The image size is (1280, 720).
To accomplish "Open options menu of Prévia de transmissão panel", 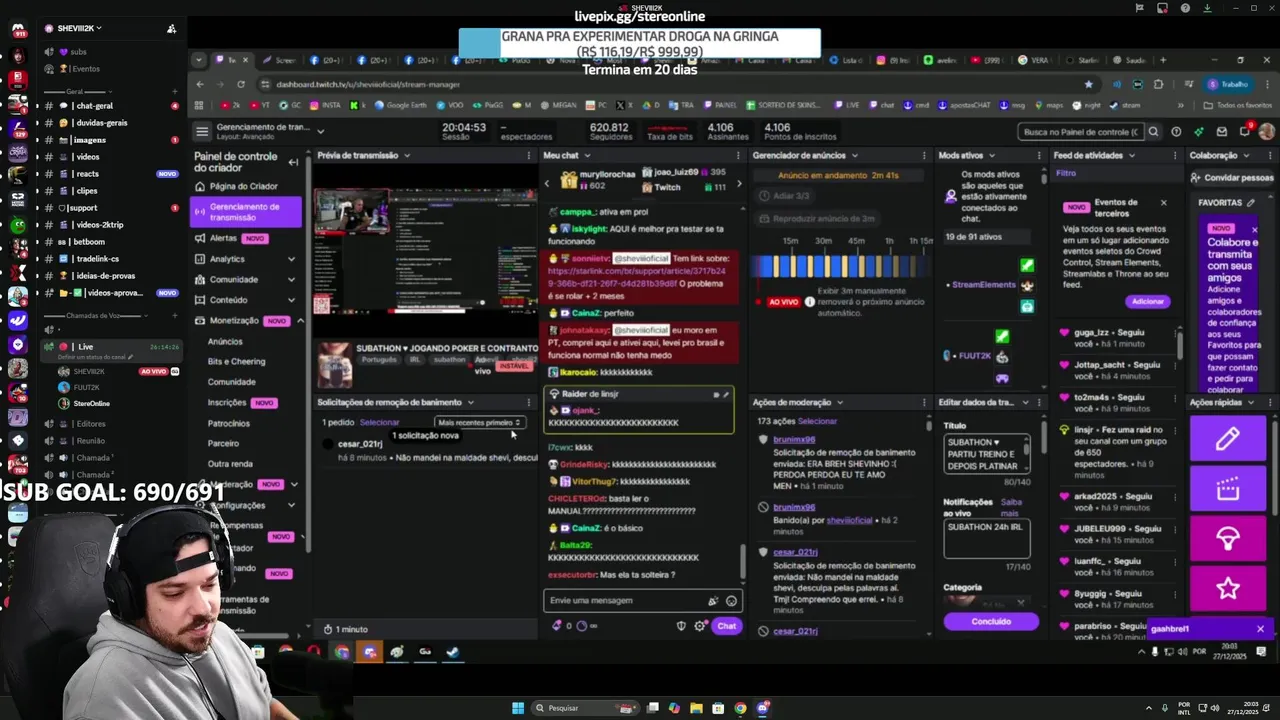I will 529,155.
